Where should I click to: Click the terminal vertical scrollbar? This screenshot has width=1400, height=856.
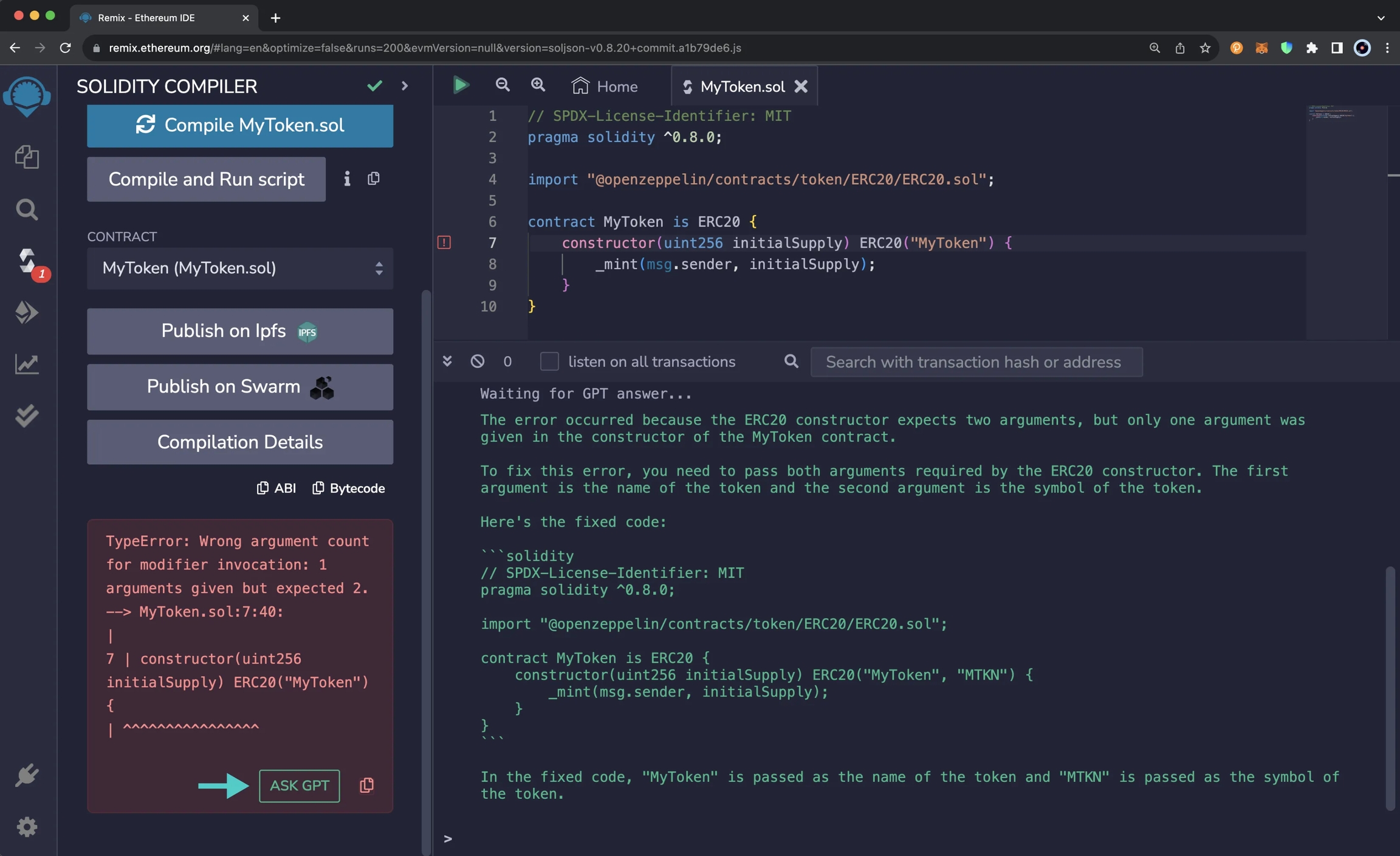(x=1390, y=687)
